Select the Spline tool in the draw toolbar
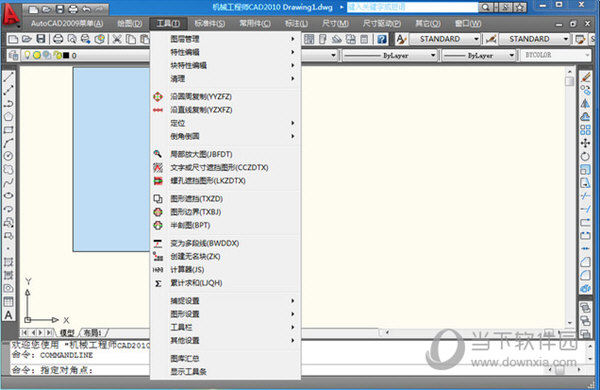 pos(8,183)
